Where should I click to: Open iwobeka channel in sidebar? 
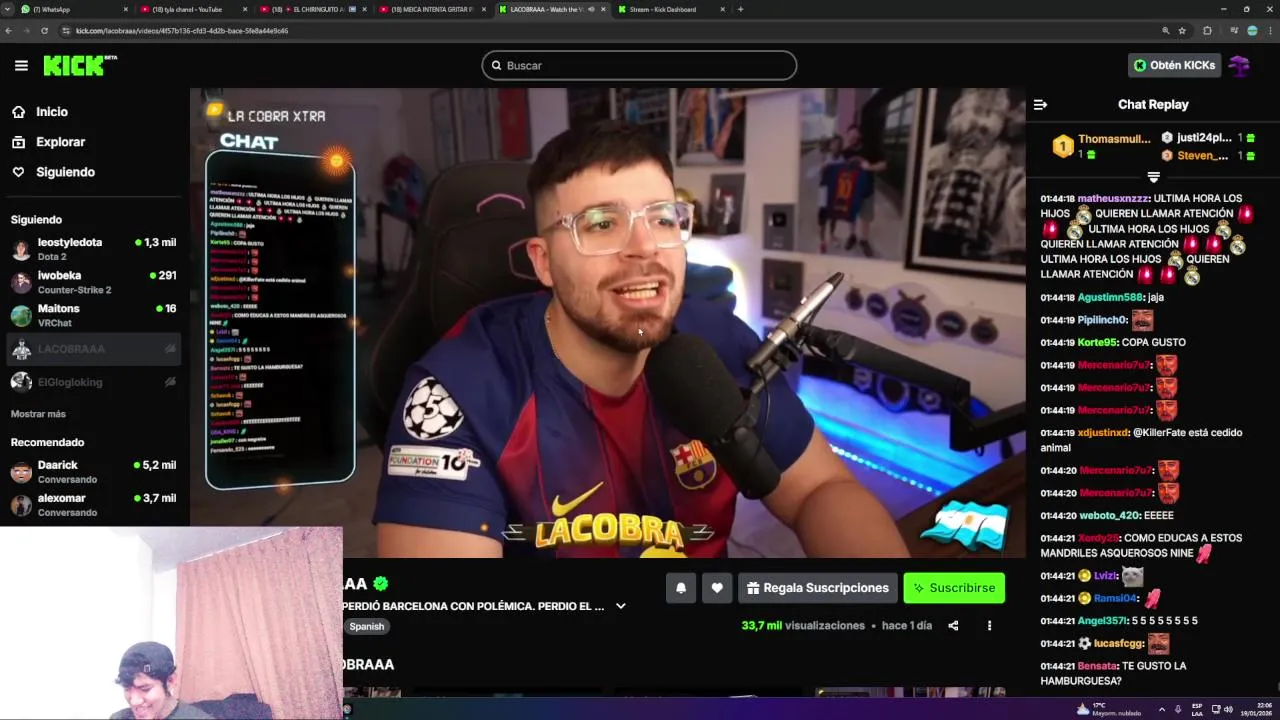[93, 282]
